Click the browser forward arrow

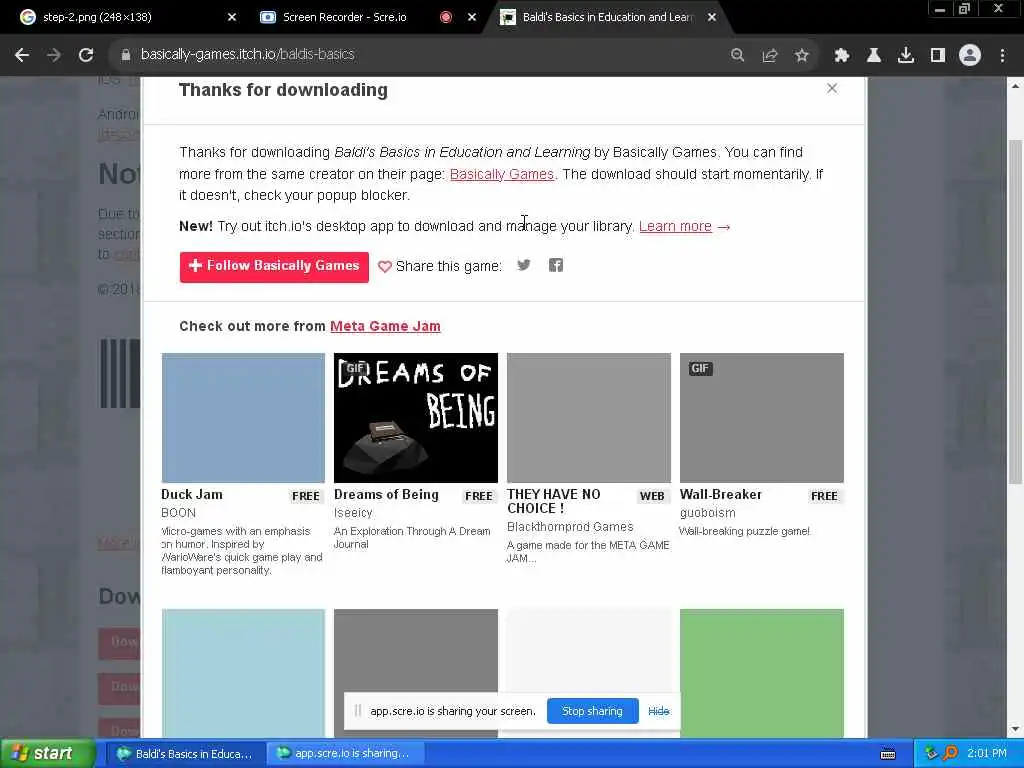[x=54, y=55]
